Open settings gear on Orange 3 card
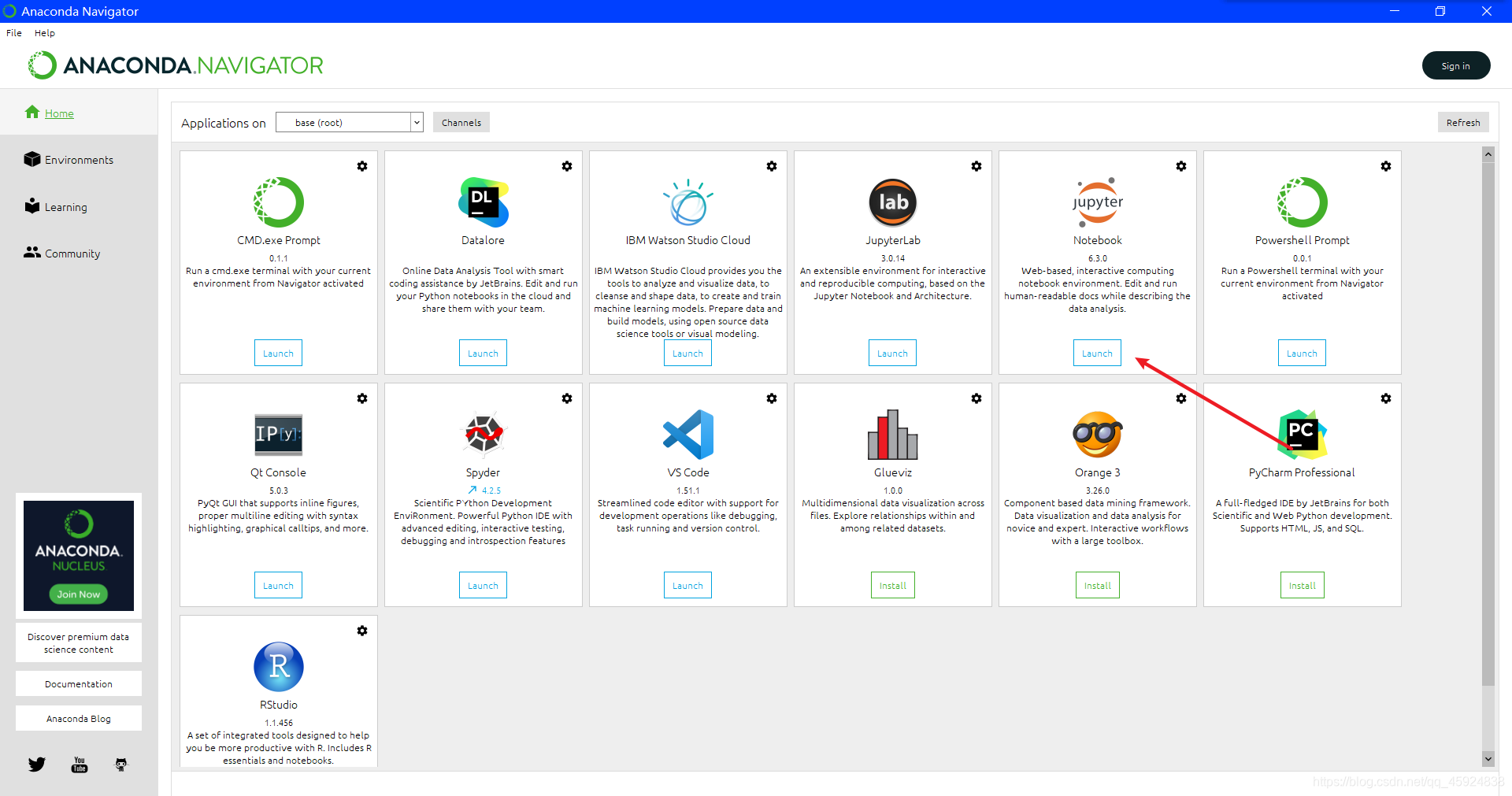Image resolution: width=1512 pixels, height=796 pixels. 1181,398
